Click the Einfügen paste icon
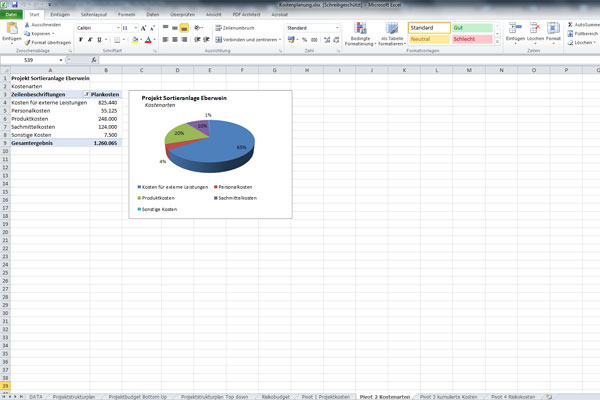The image size is (600, 400). coord(10,30)
